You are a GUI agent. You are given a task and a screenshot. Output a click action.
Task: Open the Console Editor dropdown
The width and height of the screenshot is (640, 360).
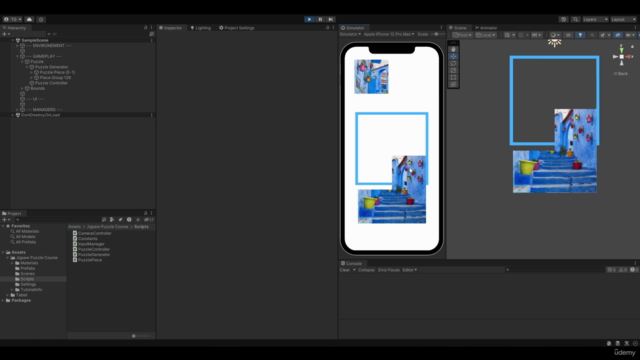click(409, 270)
